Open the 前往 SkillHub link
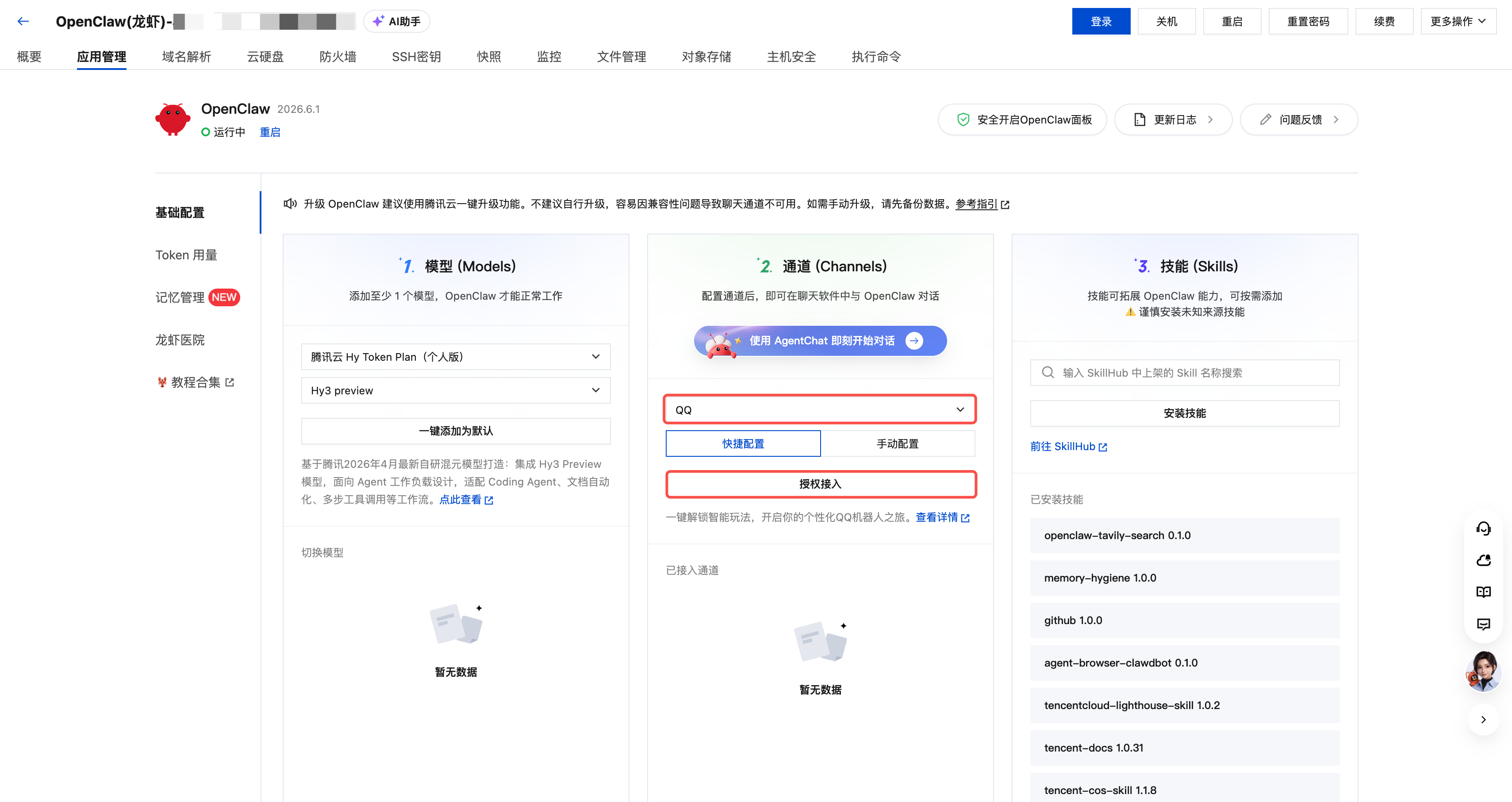Screen dimensions: 1512x802 tap(1068, 447)
